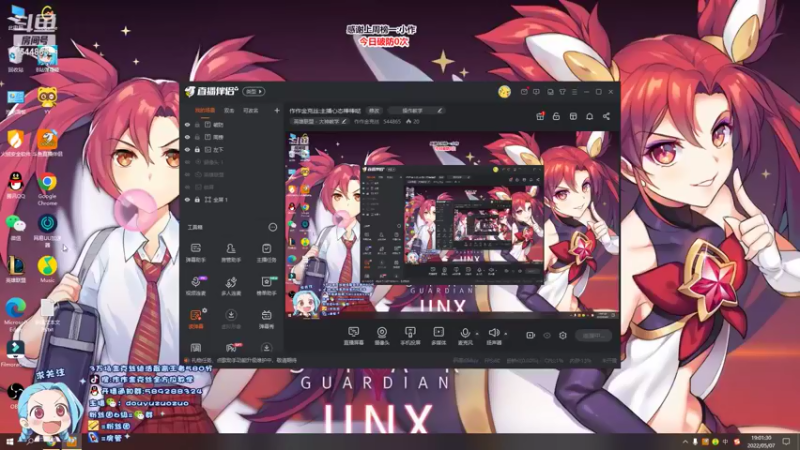Start 视频连麦 video link tool
The height and width of the screenshot is (450, 800).
click(195, 286)
